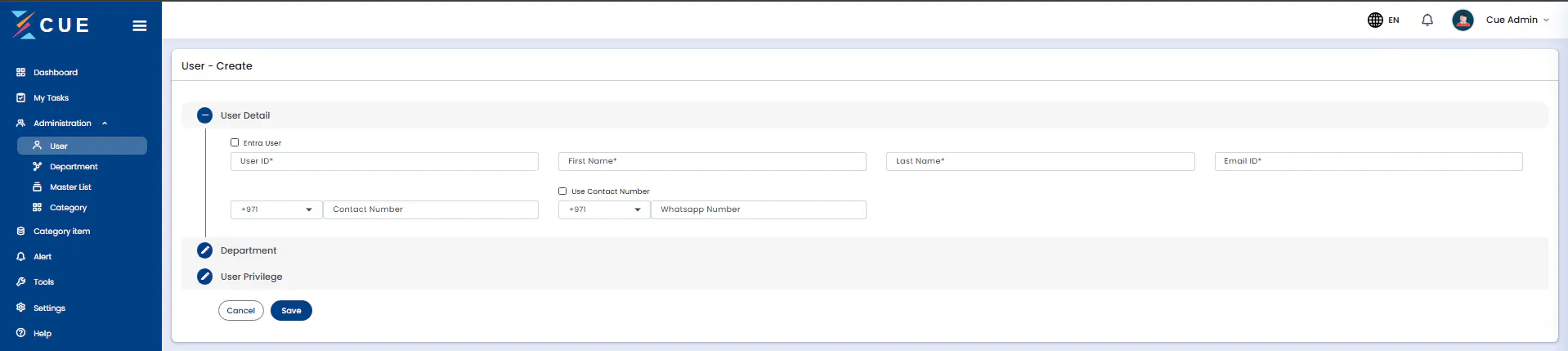Viewport: 1568px width, 351px height.
Task: Select User under Administration
Action: 82,146
